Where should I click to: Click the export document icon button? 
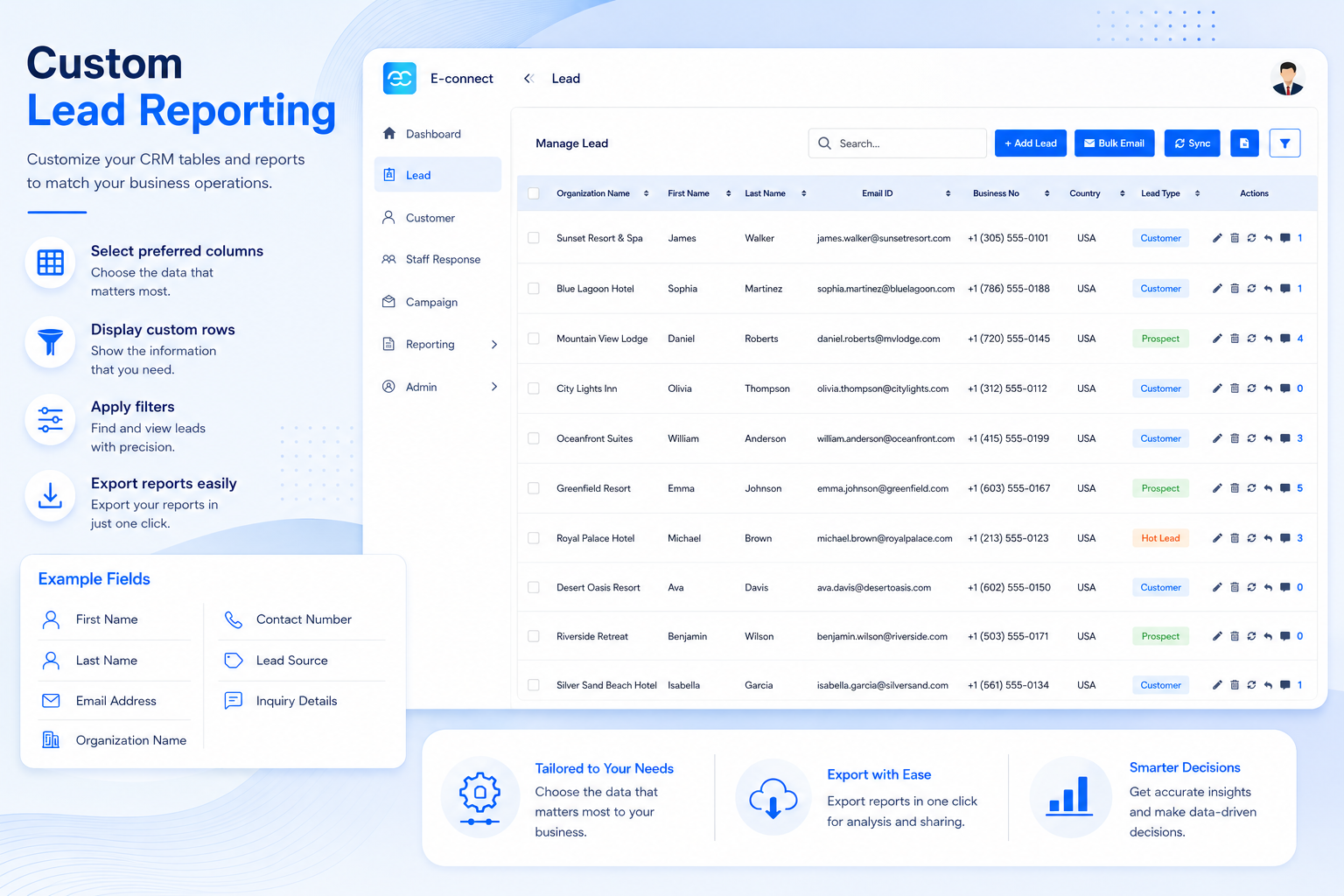point(1244,143)
